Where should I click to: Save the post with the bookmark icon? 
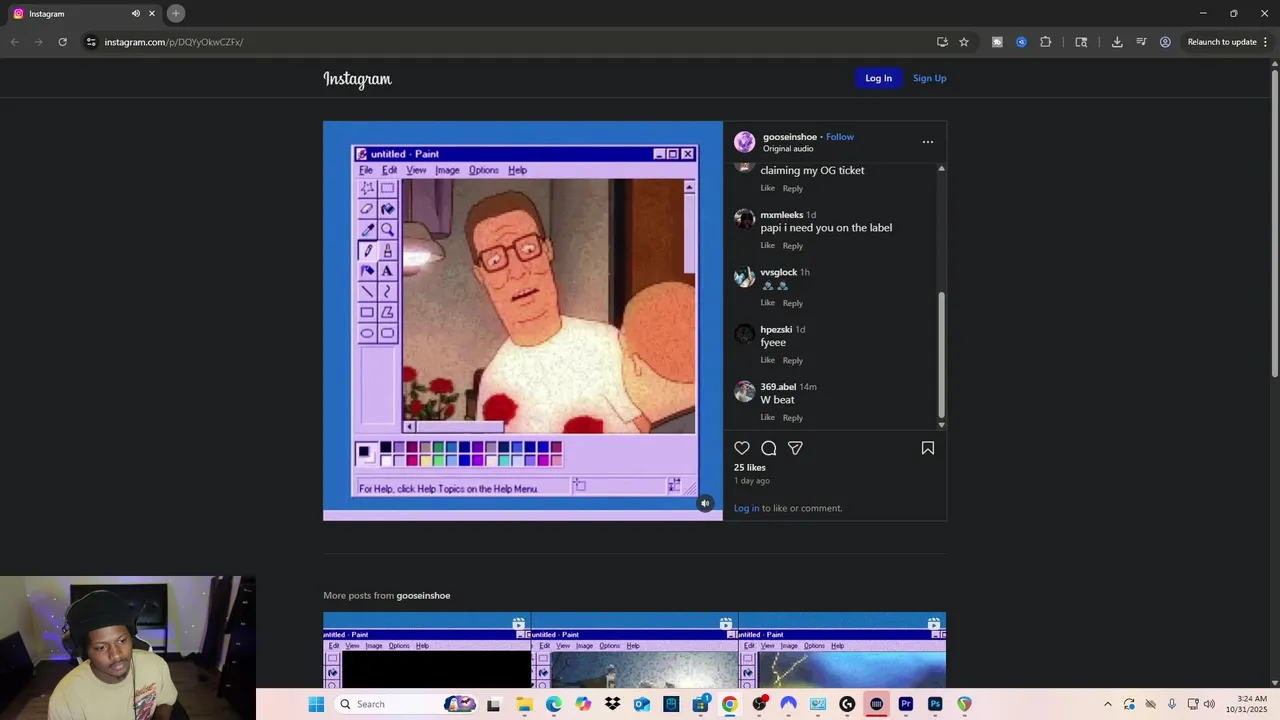click(x=928, y=448)
